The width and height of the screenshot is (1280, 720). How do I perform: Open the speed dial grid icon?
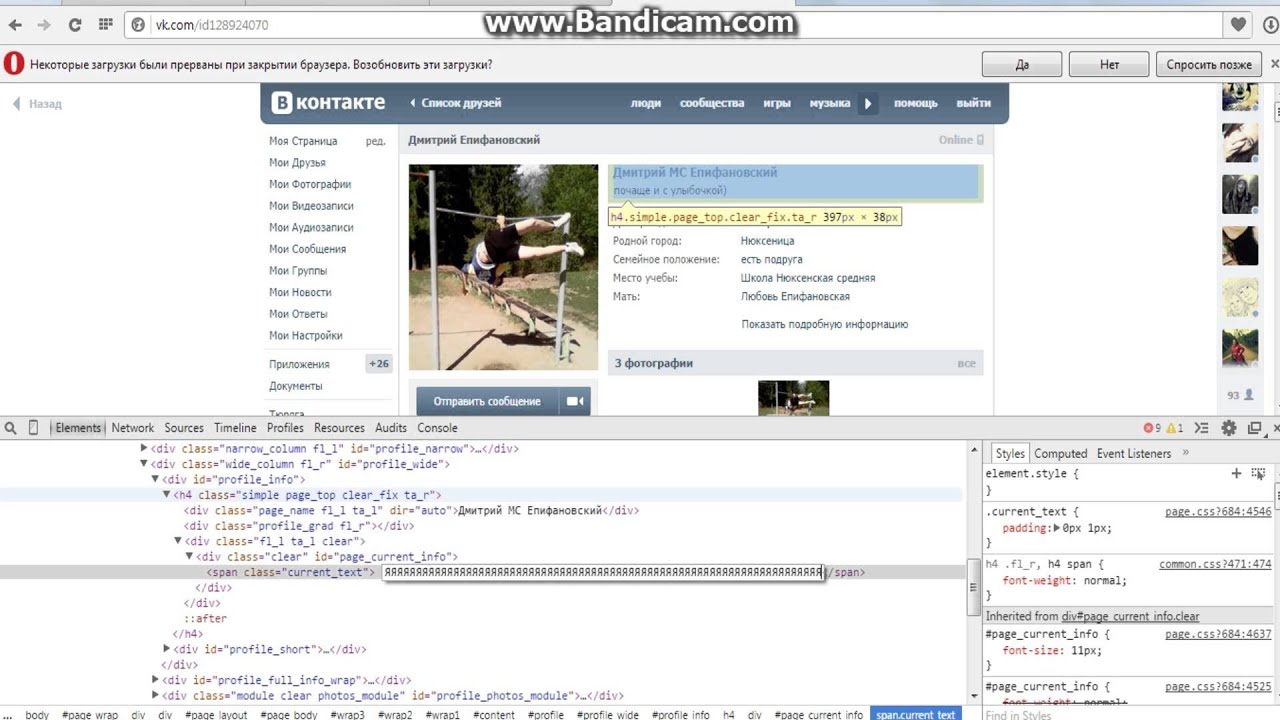(x=106, y=25)
